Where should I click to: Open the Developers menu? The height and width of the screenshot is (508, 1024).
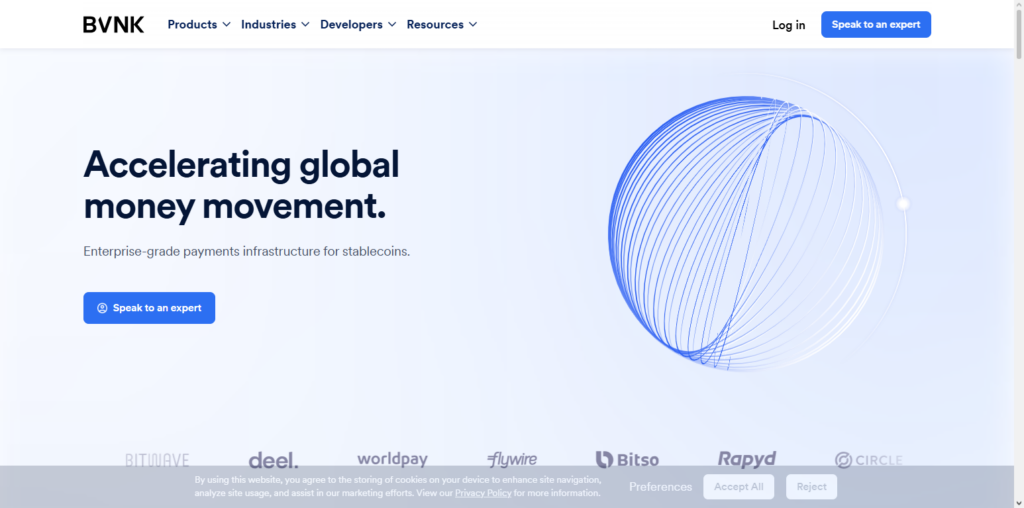(358, 24)
